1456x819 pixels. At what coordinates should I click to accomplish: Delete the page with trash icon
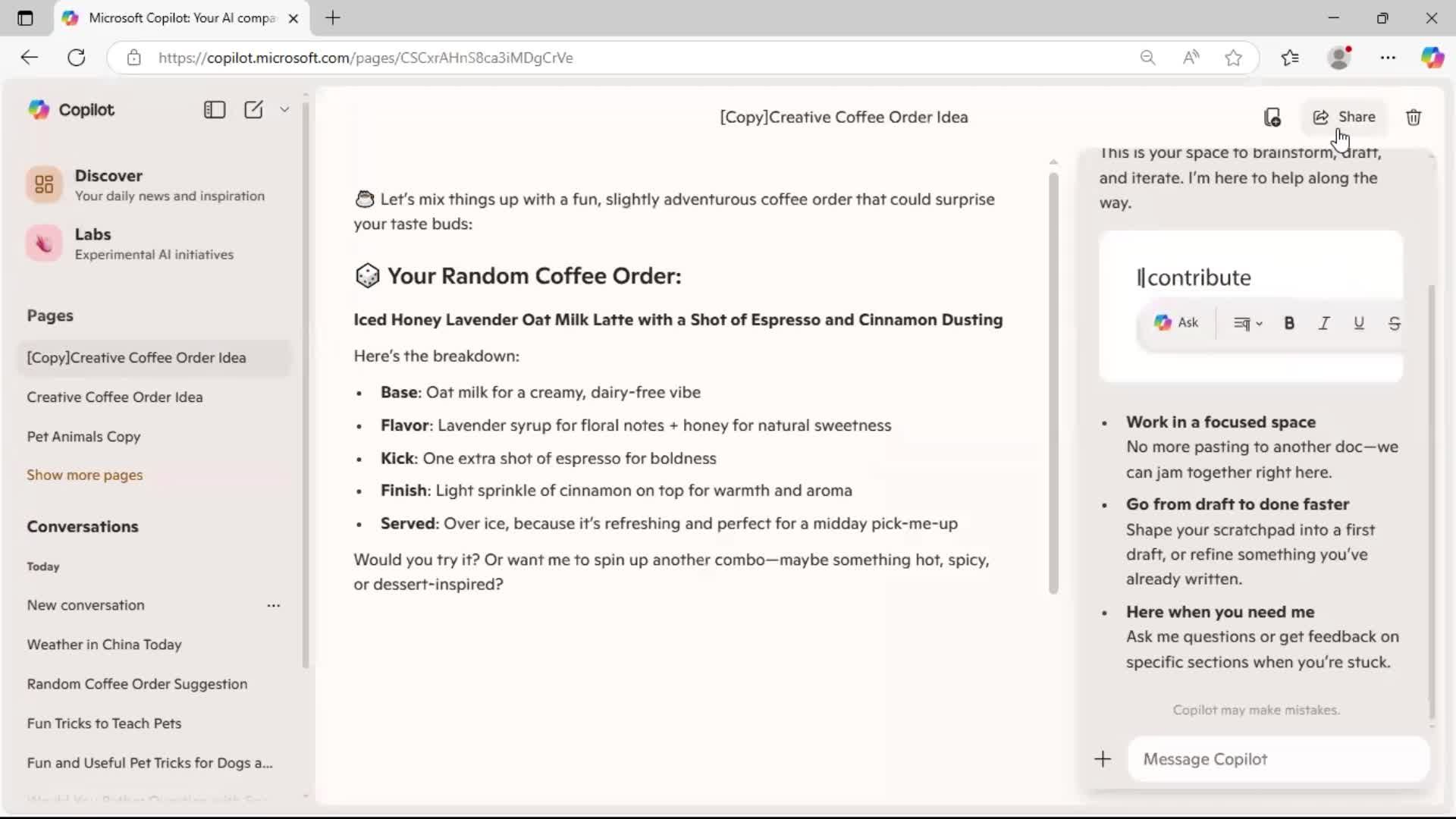pos(1414,117)
